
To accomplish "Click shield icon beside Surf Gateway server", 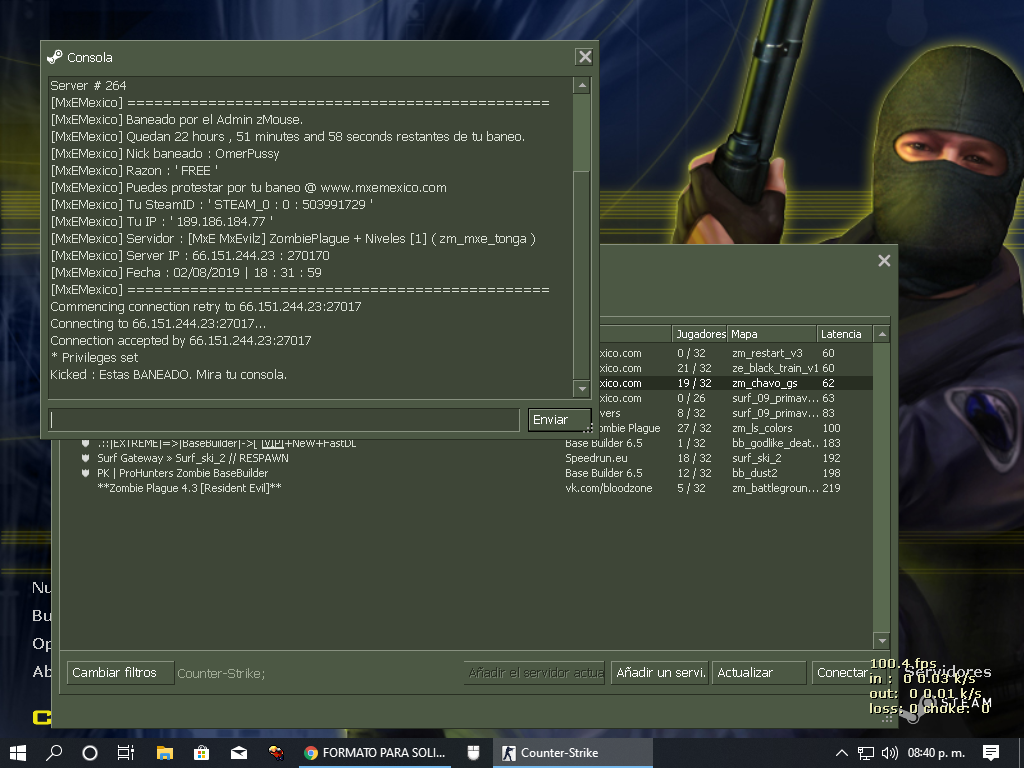I will pos(85,458).
